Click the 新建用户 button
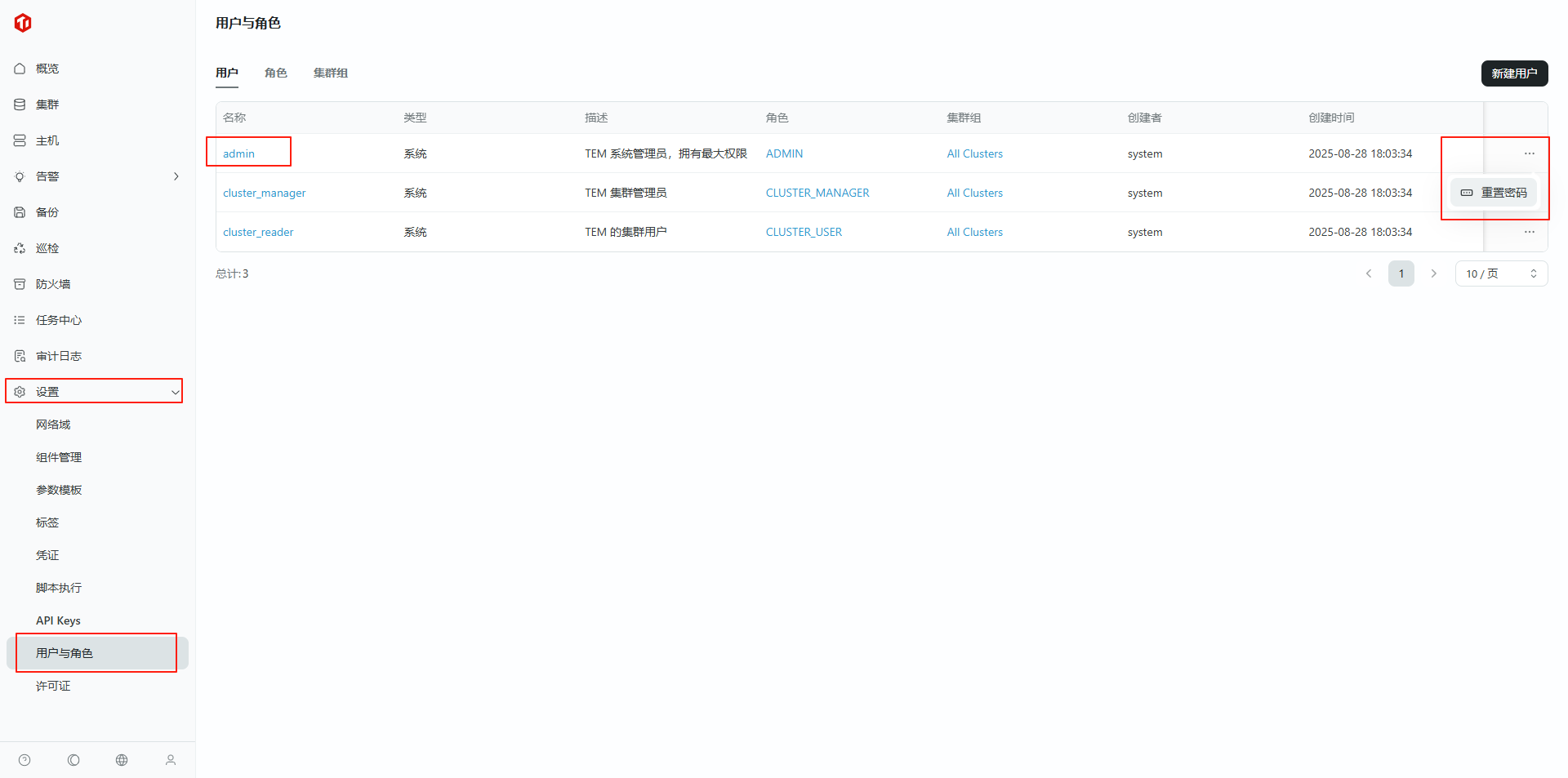 coord(1514,73)
